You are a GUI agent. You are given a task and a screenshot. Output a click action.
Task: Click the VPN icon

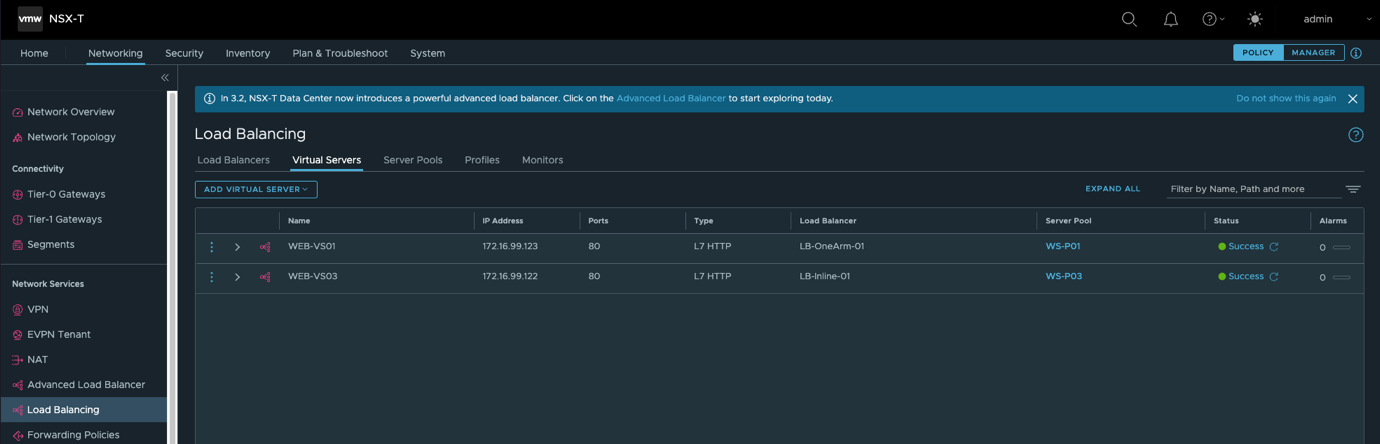click(17, 309)
